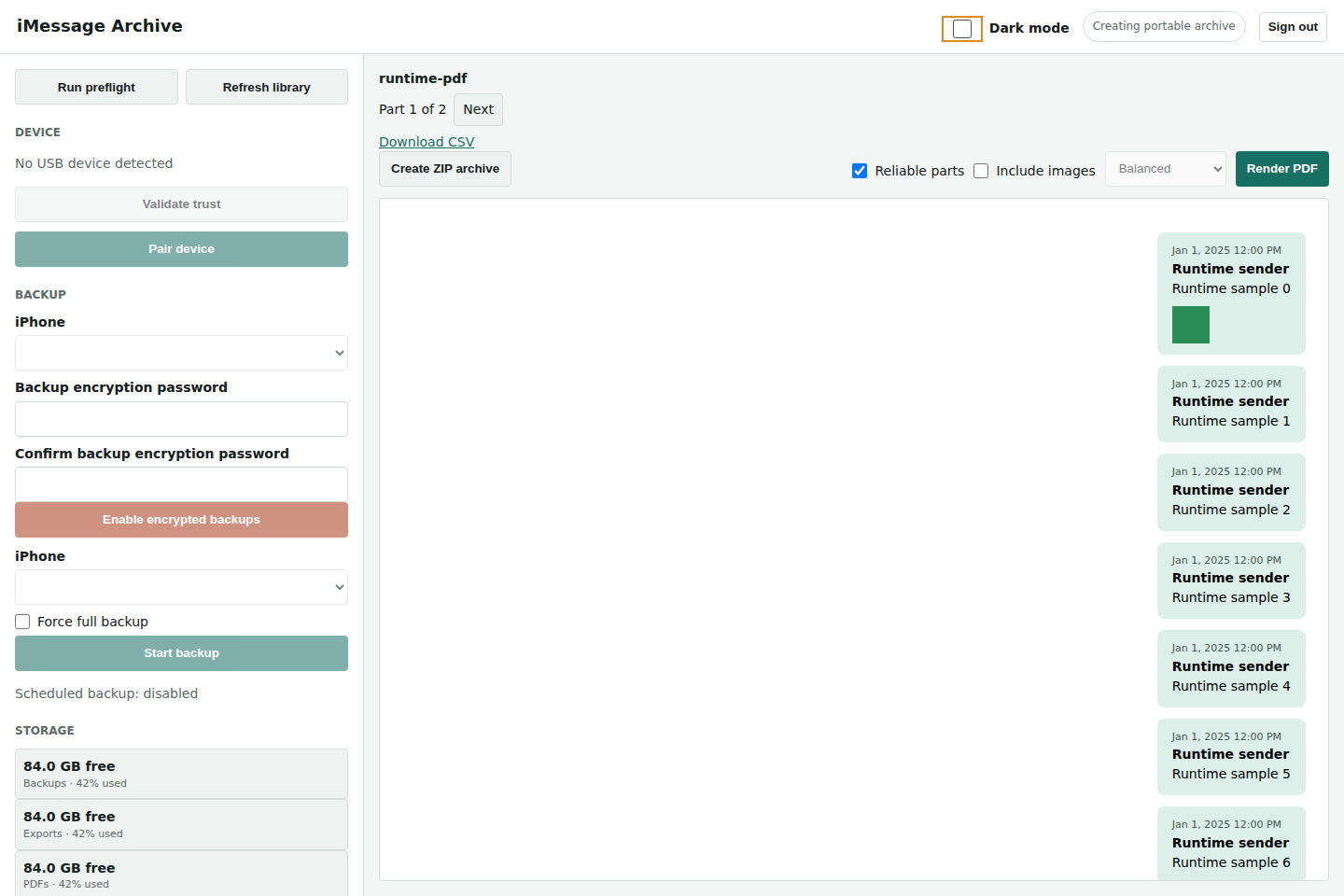Click the Validate trust button

[x=181, y=204]
